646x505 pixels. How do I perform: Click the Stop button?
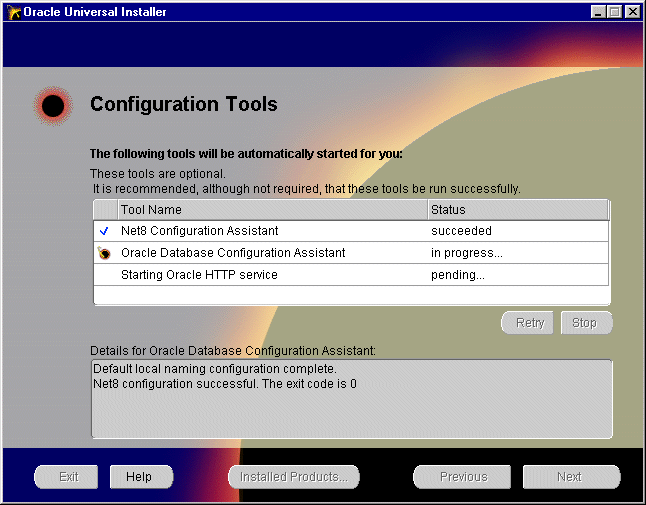pyautogui.click(x=586, y=323)
